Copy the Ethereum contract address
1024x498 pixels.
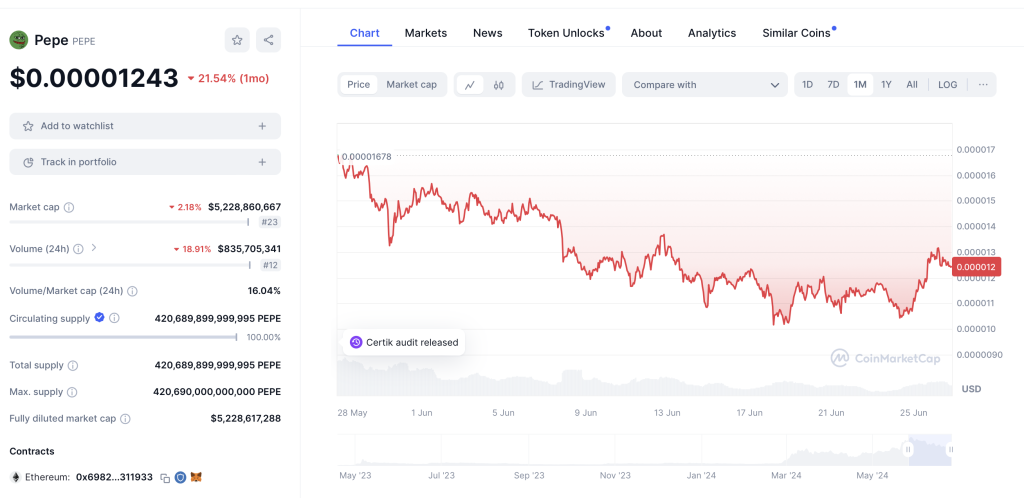pyautogui.click(x=165, y=478)
